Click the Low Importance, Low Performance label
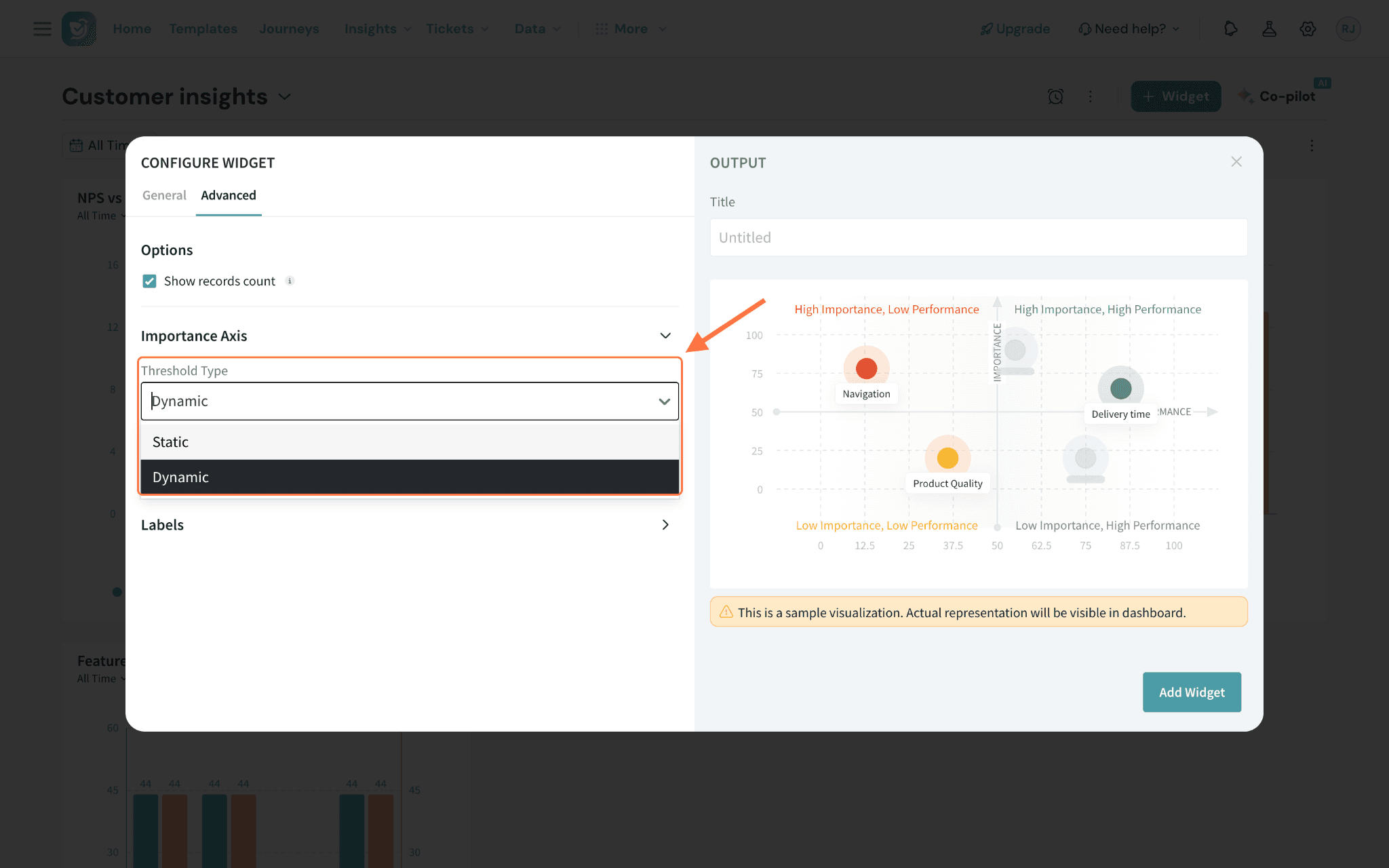The image size is (1389, 868). pos(886,526)
